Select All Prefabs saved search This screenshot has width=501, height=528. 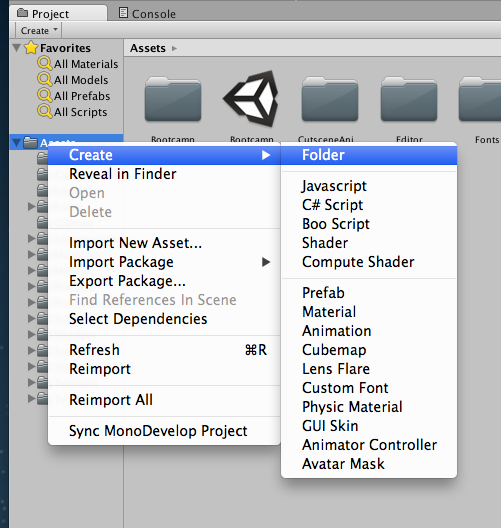(x=82, y=96)
